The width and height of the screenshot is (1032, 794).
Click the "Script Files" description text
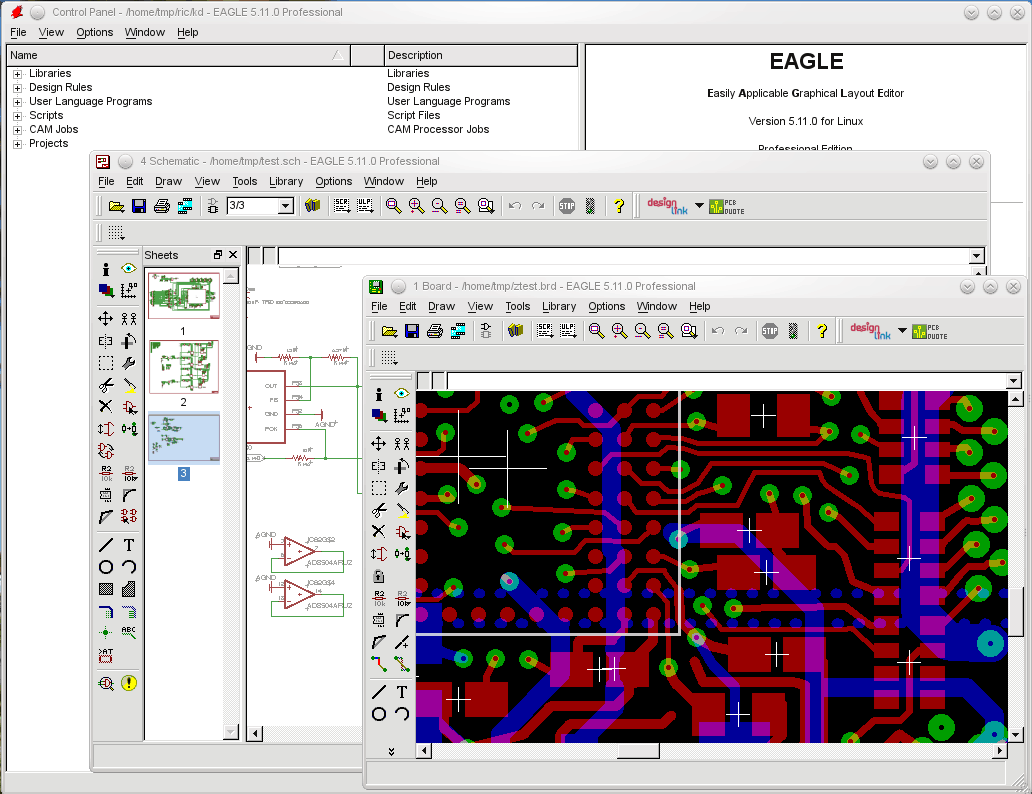(413, 115)
